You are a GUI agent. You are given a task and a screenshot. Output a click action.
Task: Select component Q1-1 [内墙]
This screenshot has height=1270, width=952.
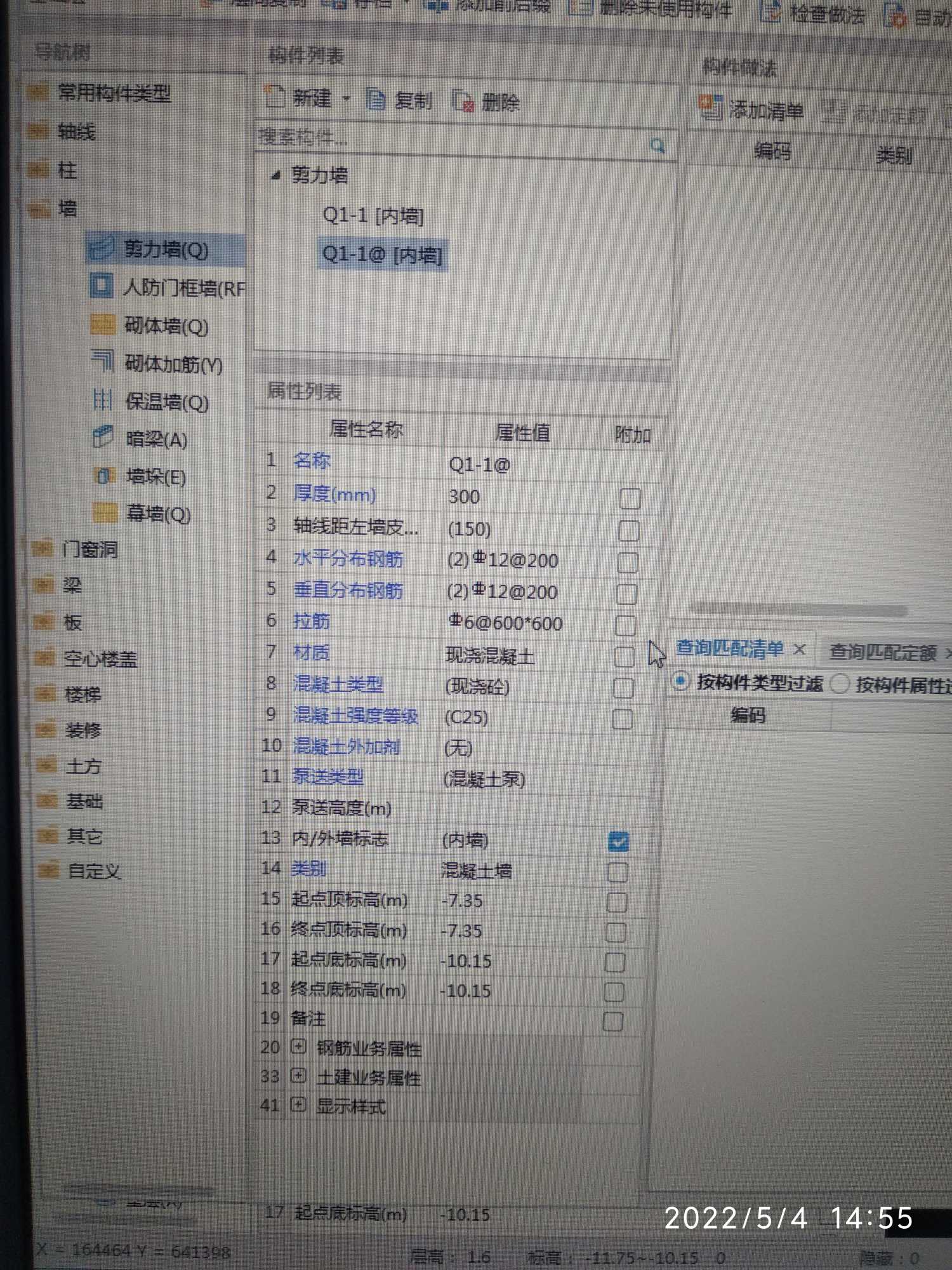coord(373,216)
